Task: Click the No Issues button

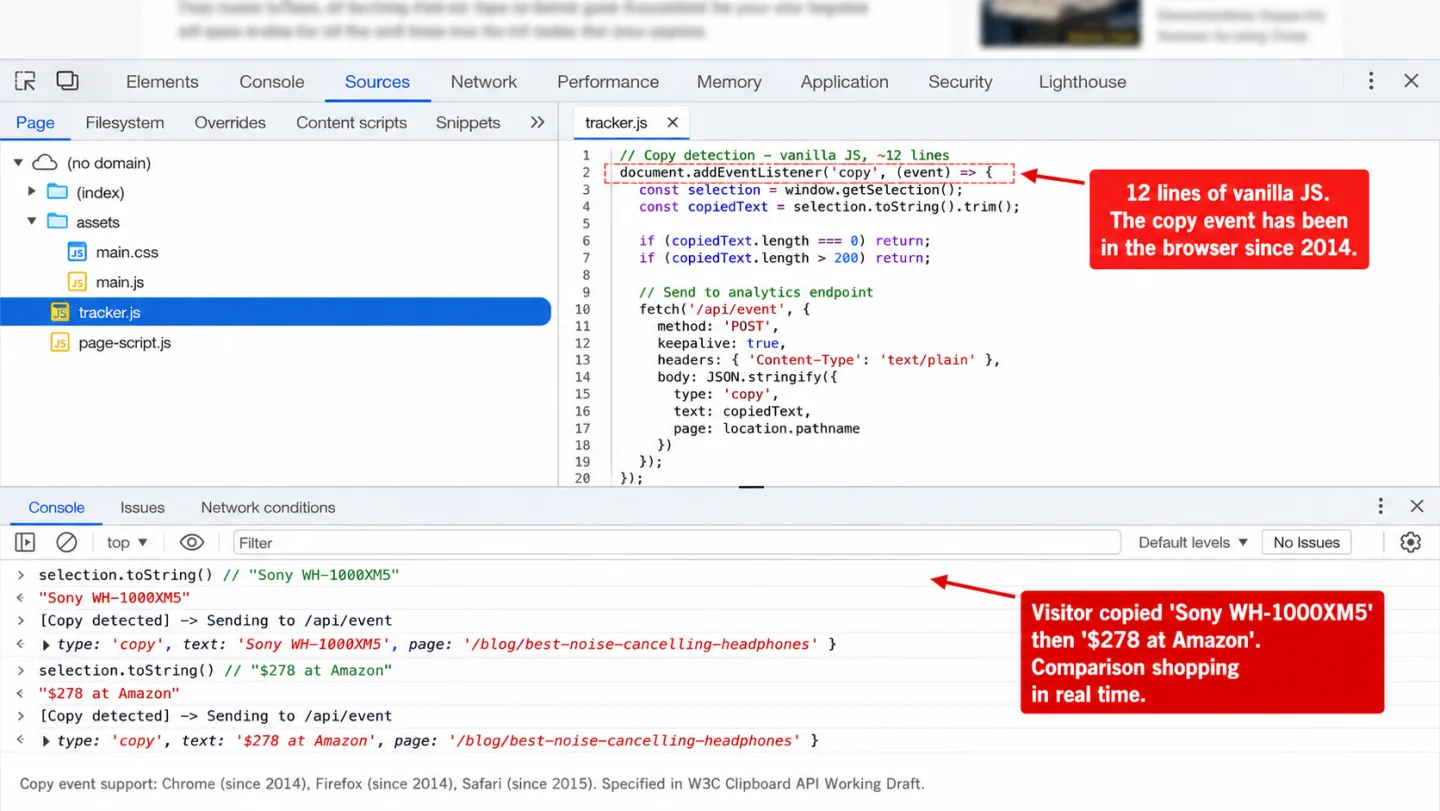Action: pyautogui.click(x=1306, y=542)
